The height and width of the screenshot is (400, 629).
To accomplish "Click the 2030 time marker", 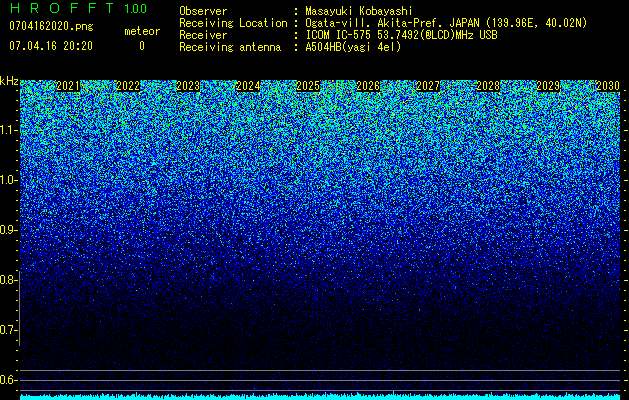I will 608,86.
